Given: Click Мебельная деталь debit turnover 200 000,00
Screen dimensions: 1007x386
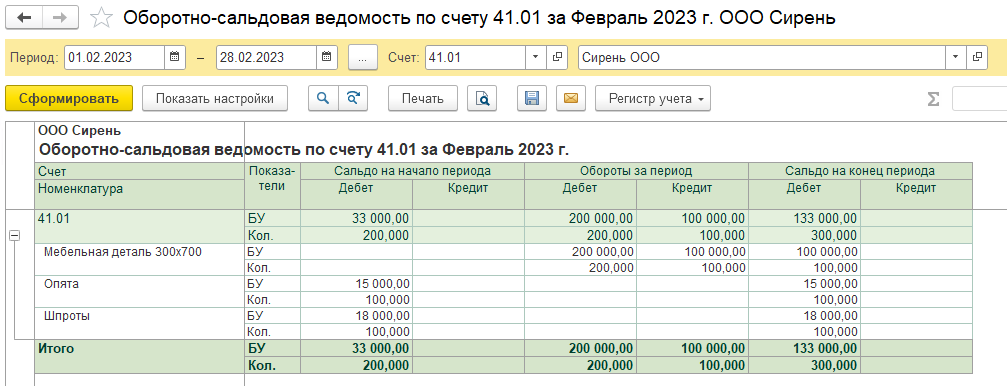Looking at the screenshot, I should pos(581,251).
